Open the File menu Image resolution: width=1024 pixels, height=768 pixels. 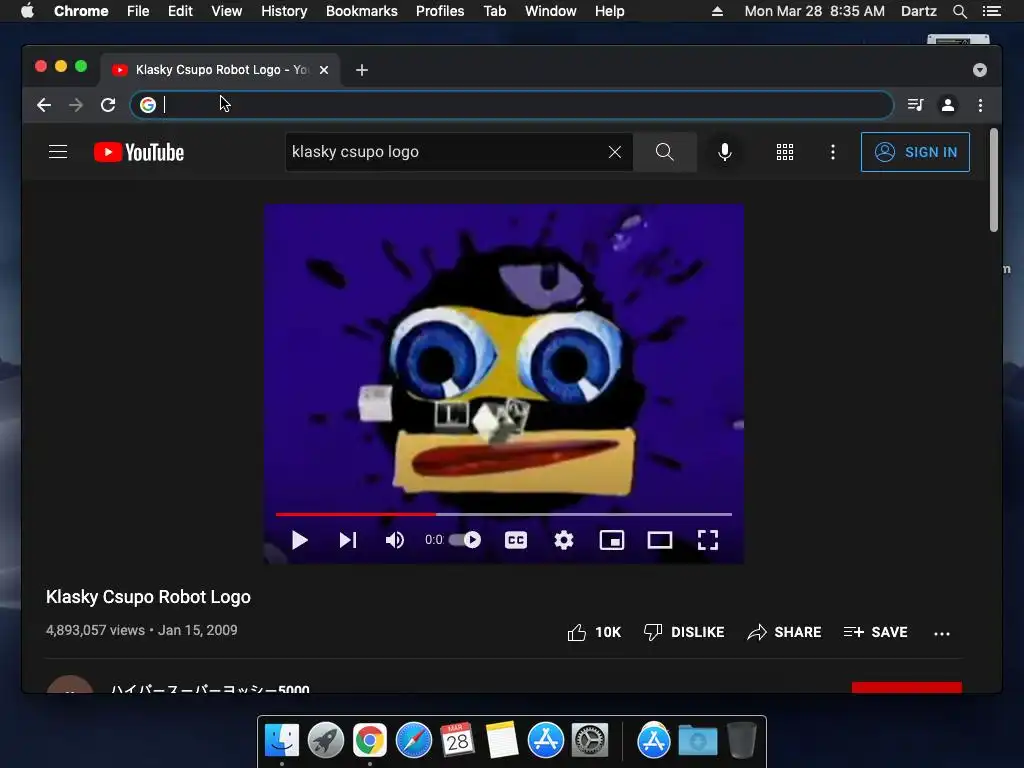tap(138, 11)
